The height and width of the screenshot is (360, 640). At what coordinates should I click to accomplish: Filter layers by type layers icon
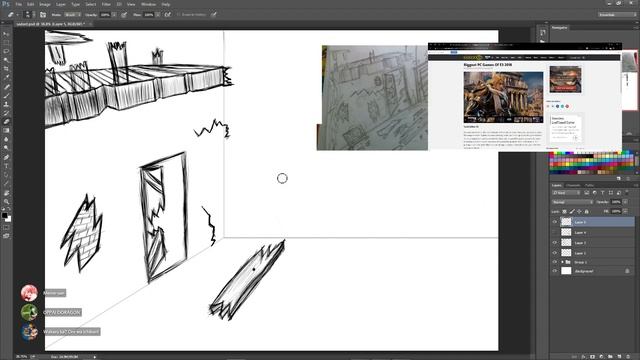[602, 193]
